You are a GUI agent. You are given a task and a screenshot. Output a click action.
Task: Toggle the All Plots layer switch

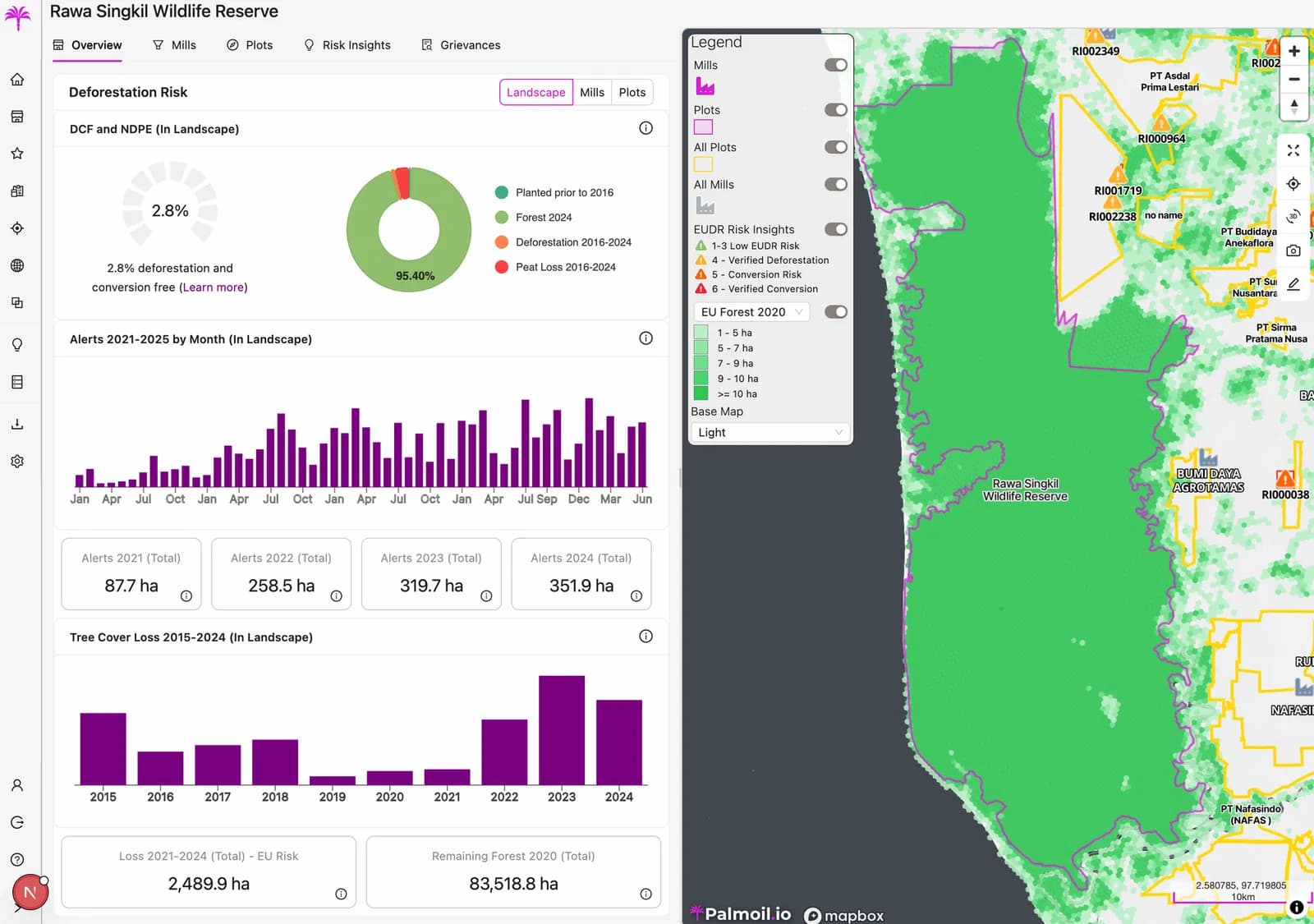click(835, 147)
